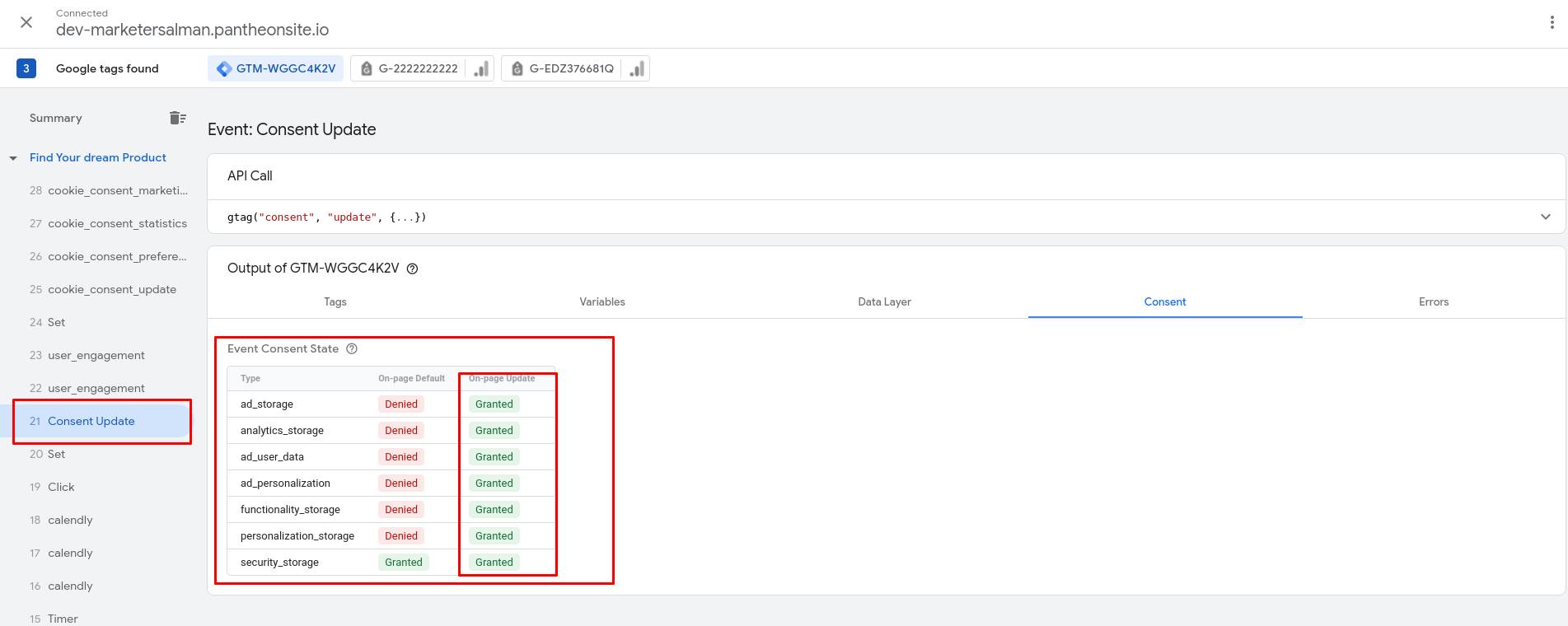Screen dimensions: 1568x626
Task: Select event 19 Click in the list
Action: [61, 487]
